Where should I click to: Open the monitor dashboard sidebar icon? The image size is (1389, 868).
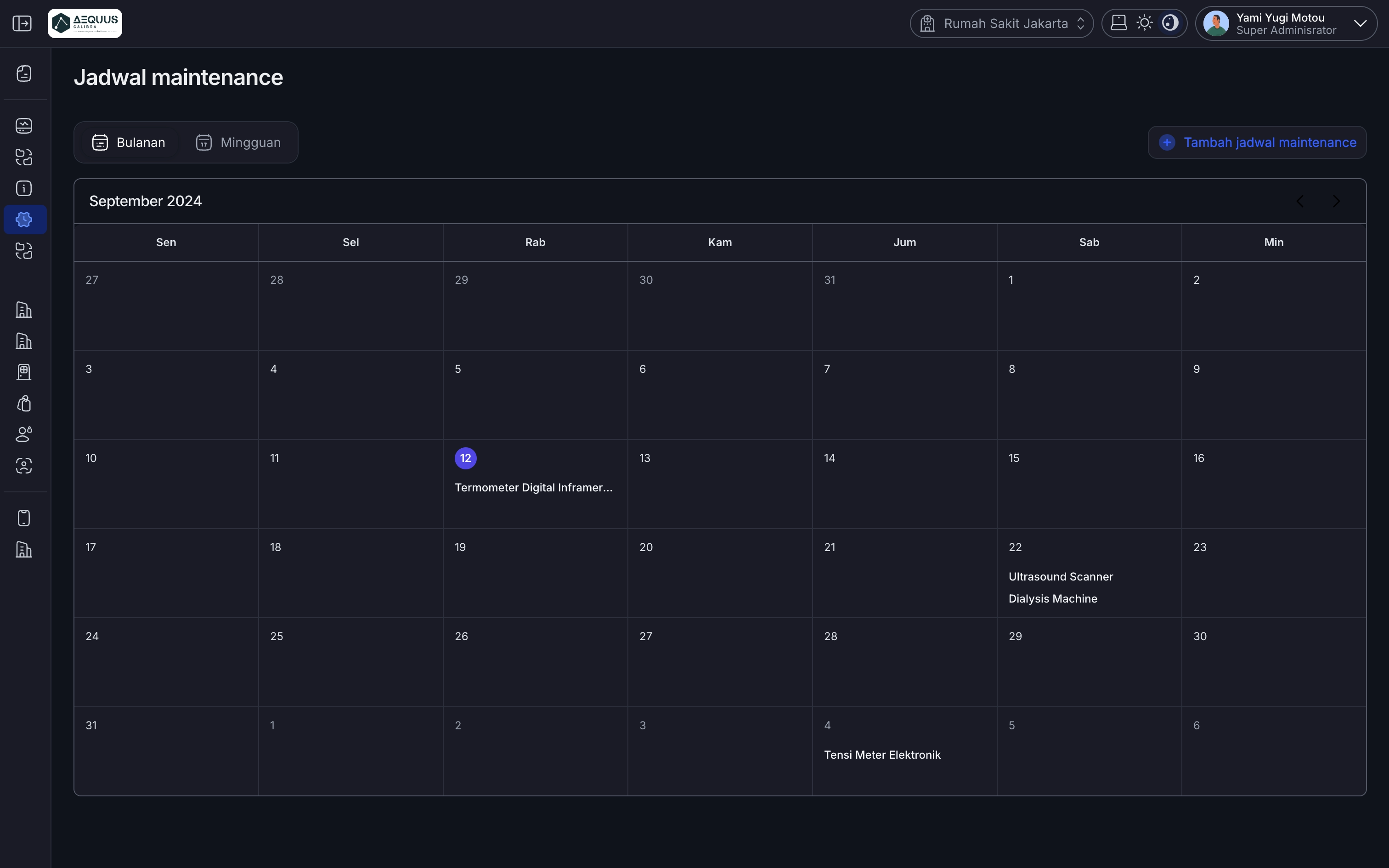(24, 126)
